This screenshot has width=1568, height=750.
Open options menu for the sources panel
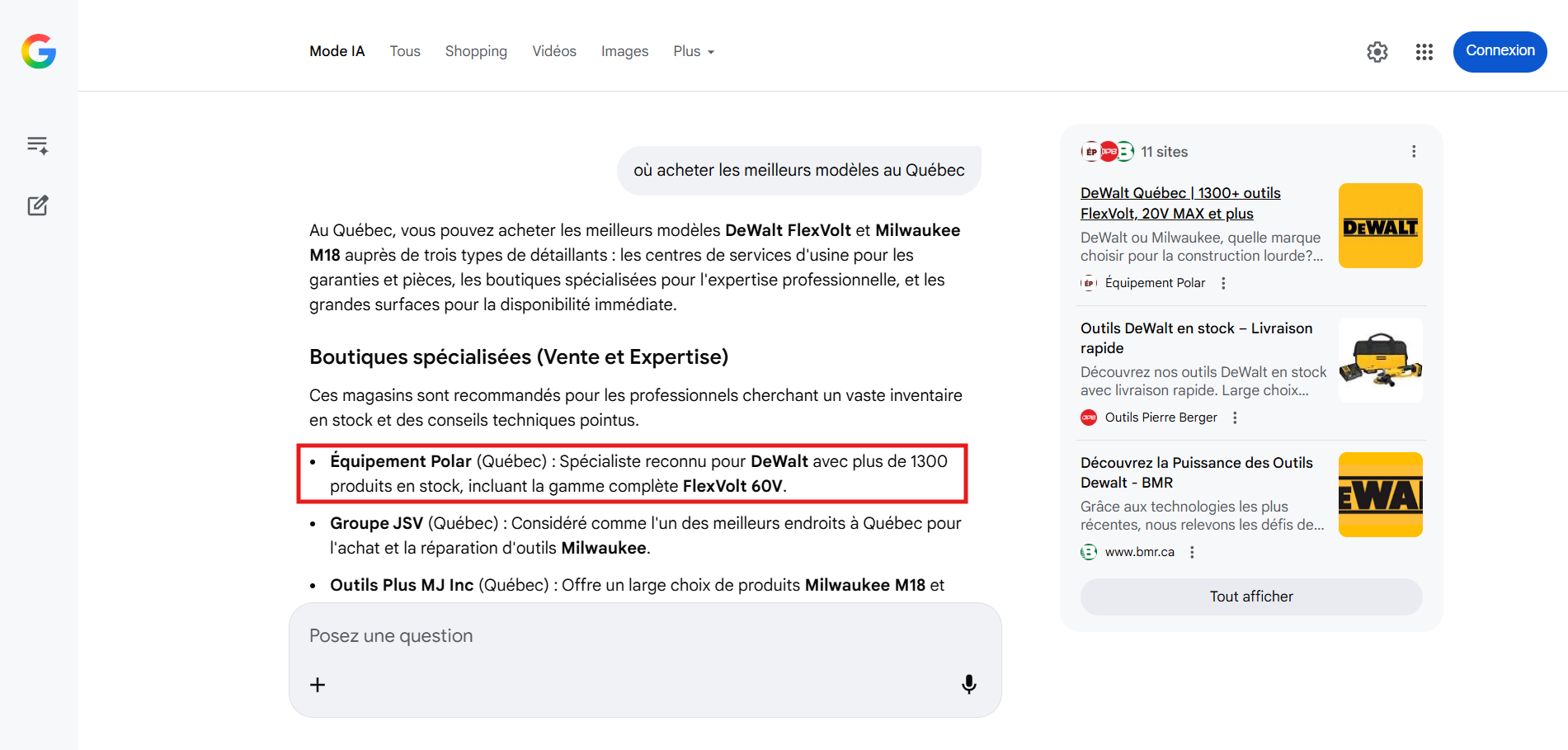pyautogui.click(x=1414, y=151)
